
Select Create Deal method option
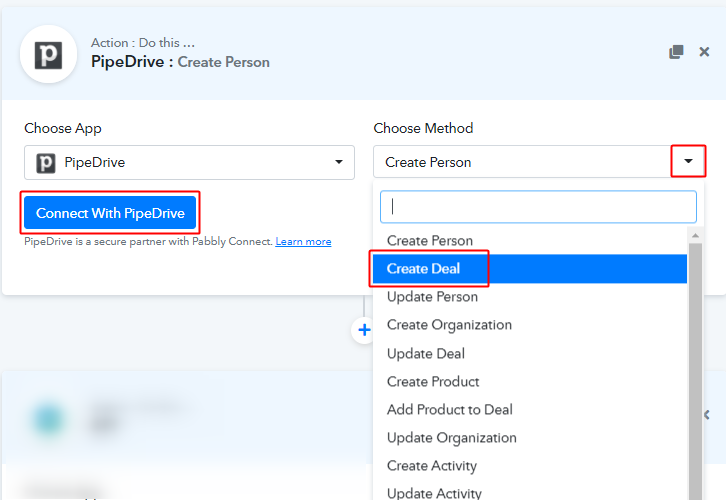530,269
